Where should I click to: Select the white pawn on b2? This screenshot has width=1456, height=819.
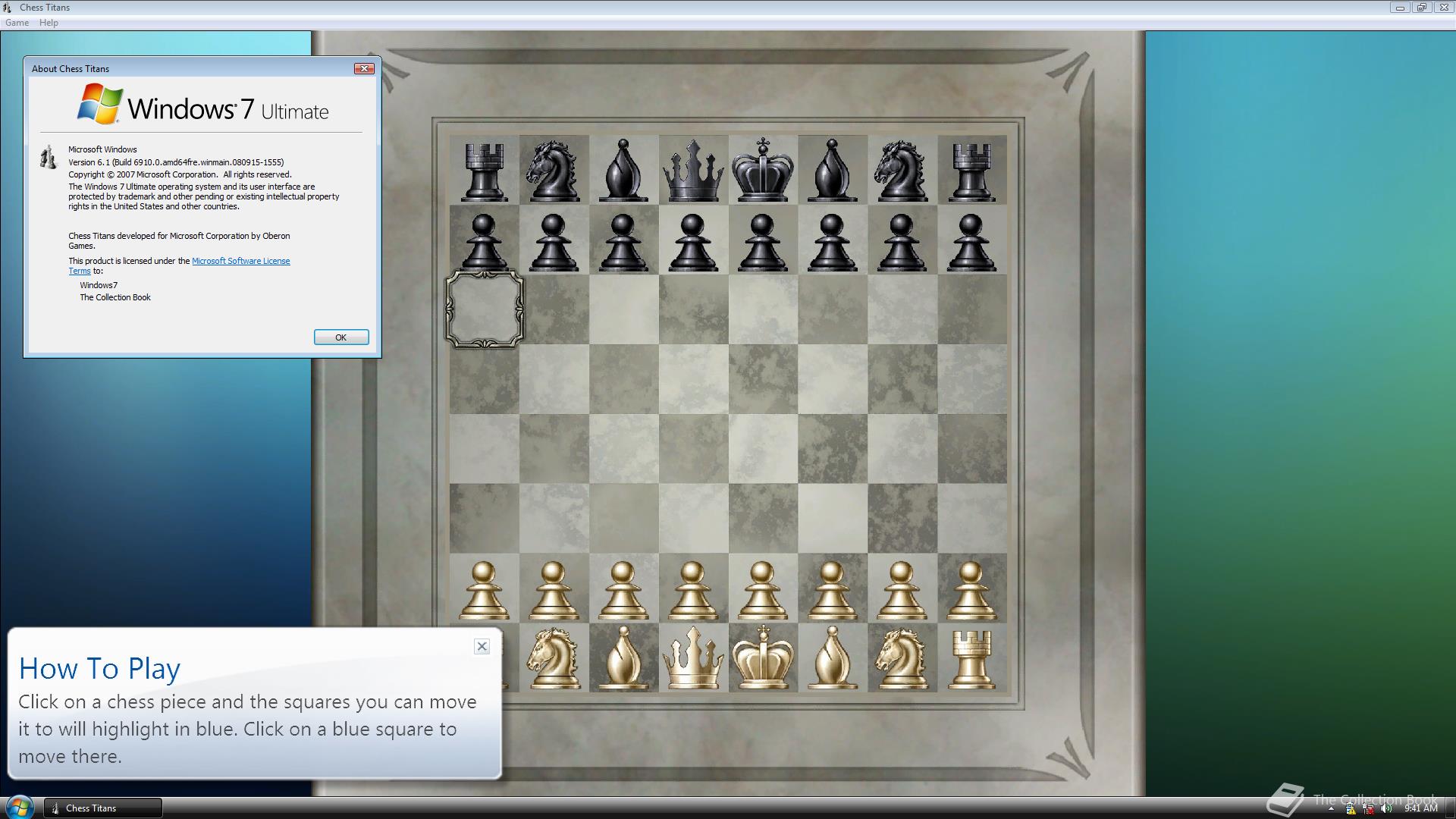(554, 590)
